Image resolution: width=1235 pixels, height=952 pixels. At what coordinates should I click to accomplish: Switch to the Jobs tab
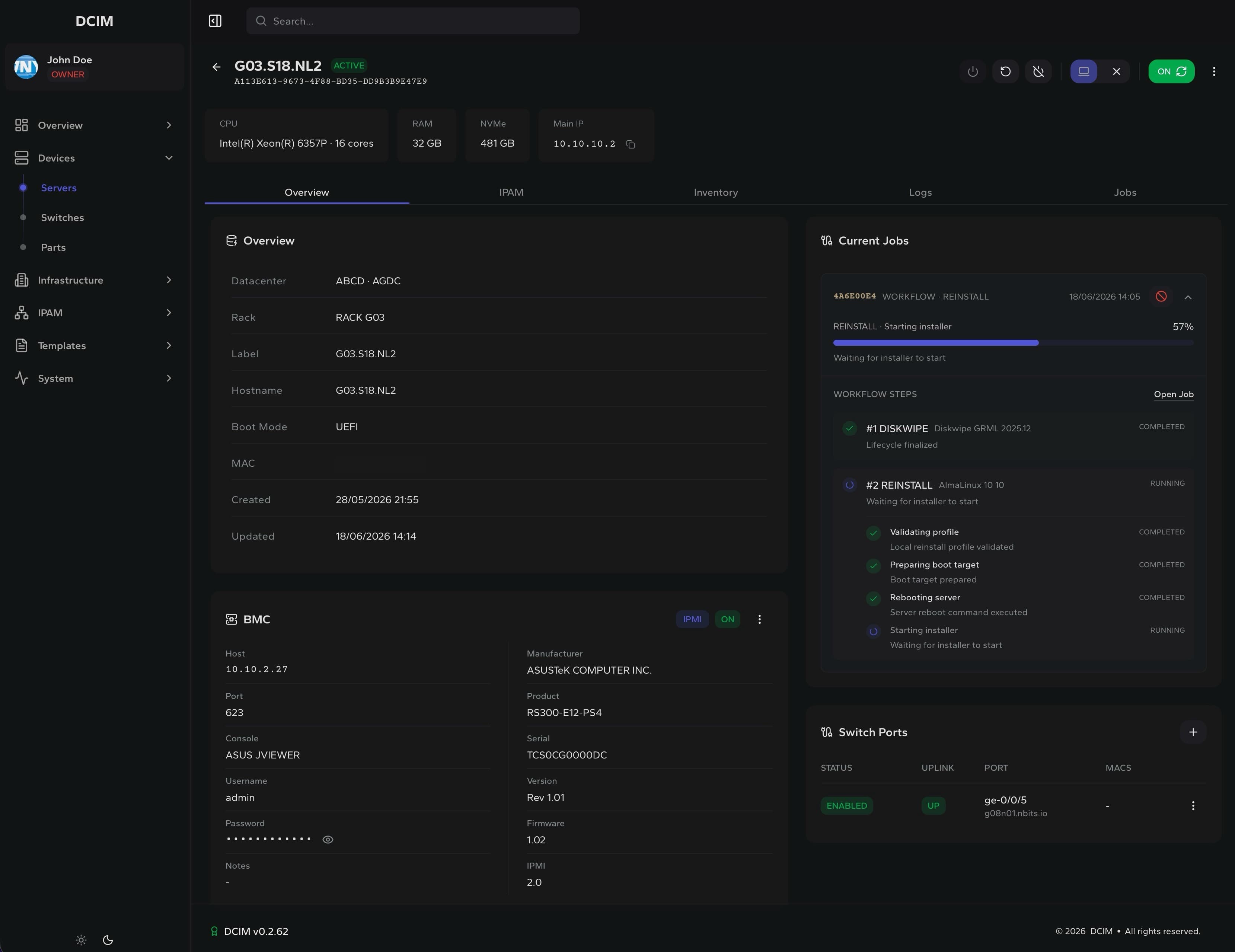[x=1125, y=193]
